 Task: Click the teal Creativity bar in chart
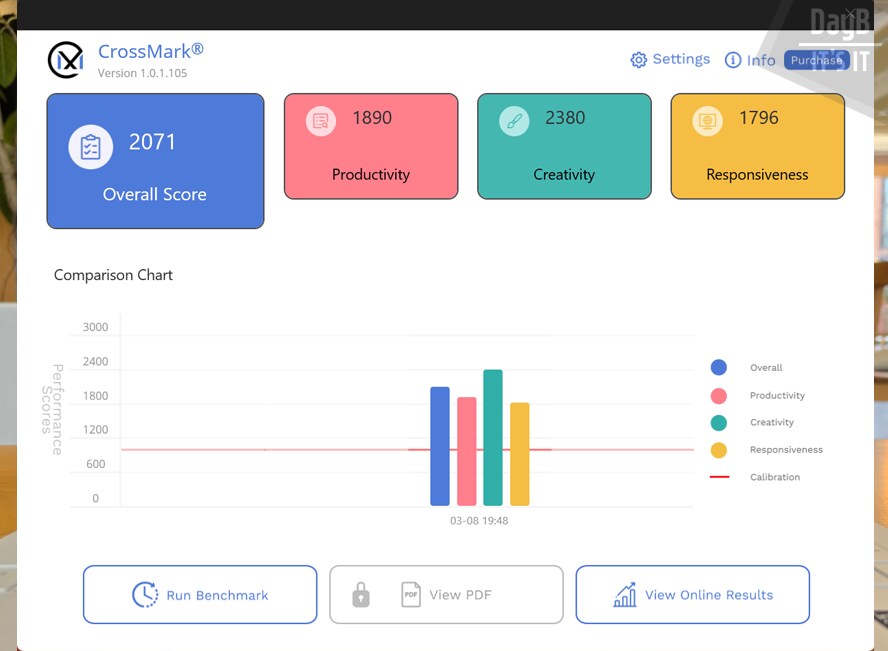click(493, 438)
